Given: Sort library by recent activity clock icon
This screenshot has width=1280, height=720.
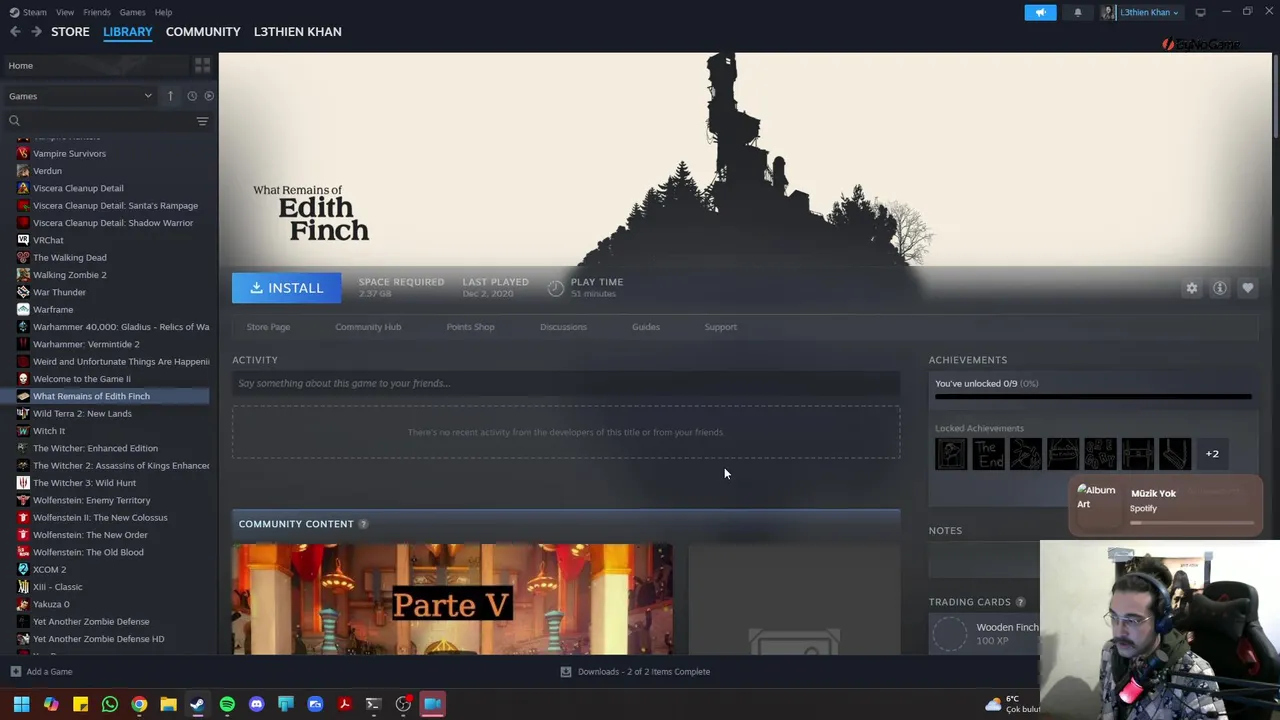Looking at the screenshot, I should (192, 96).
